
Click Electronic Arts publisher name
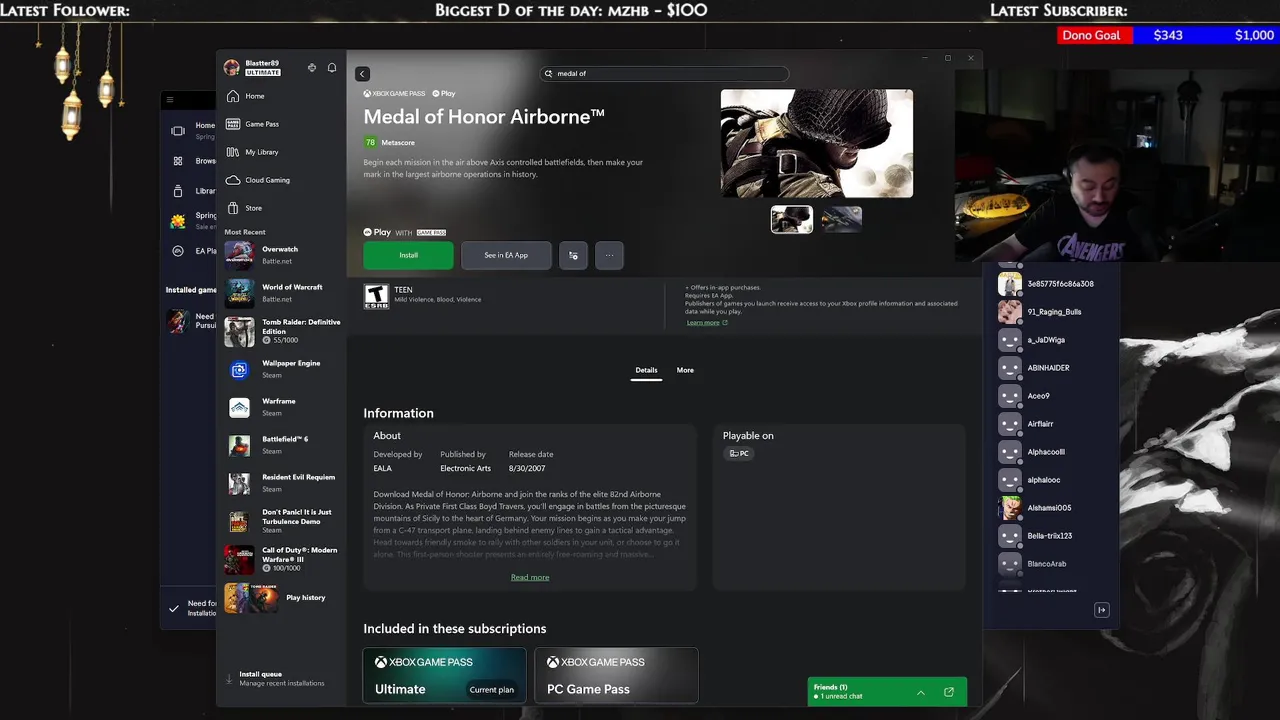pyautogui.click(x=465, y=468)
